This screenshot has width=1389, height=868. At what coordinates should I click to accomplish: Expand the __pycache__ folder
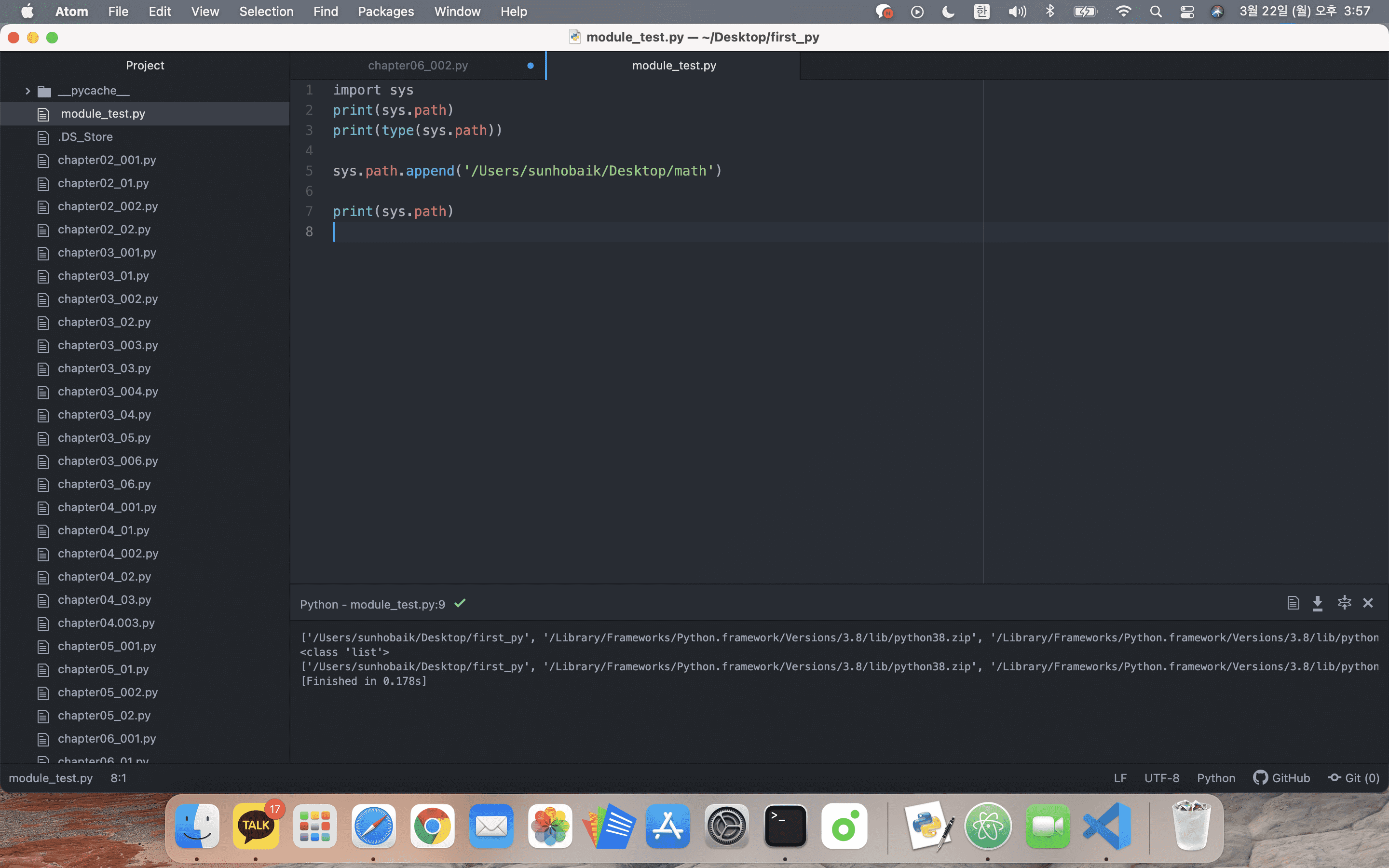coord(27,91)
